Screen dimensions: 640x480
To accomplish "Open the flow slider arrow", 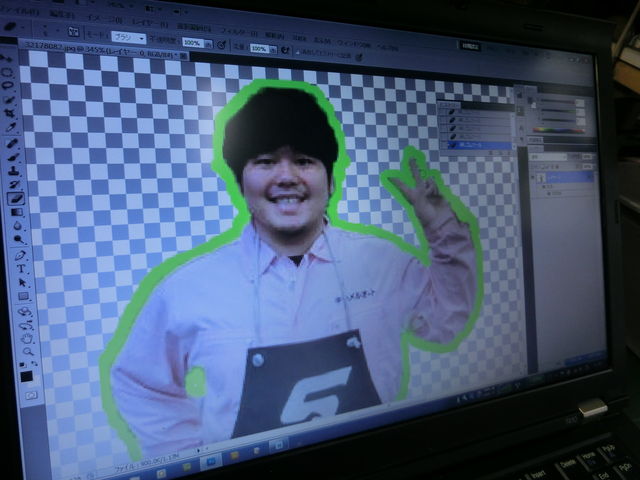I will pos(273,49).
